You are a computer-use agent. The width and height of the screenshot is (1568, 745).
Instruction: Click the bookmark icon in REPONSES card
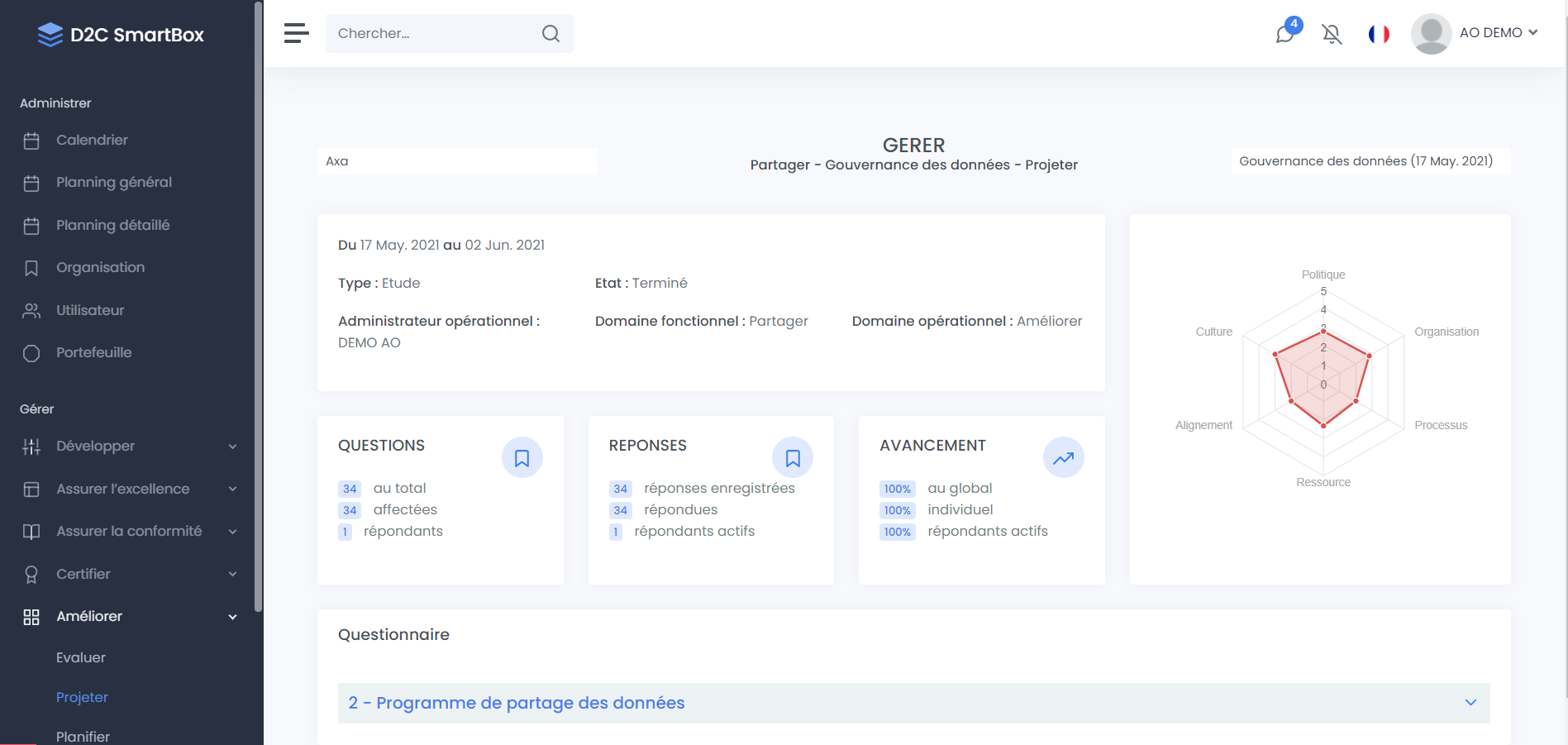point(792,458)
